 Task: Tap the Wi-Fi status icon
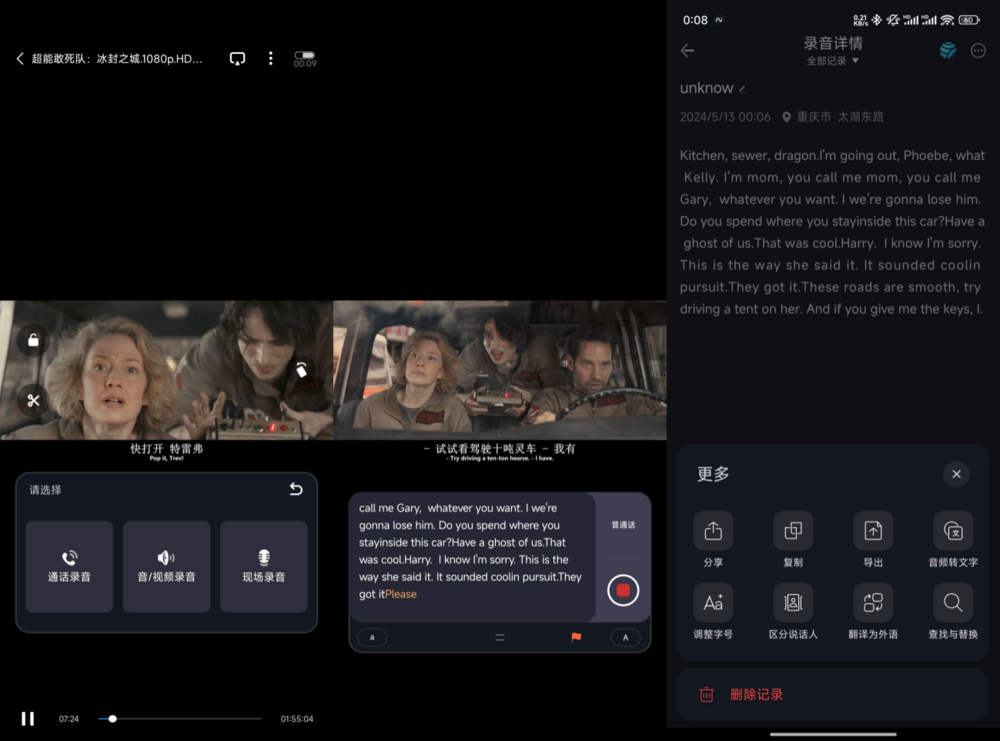click(947, 20)
